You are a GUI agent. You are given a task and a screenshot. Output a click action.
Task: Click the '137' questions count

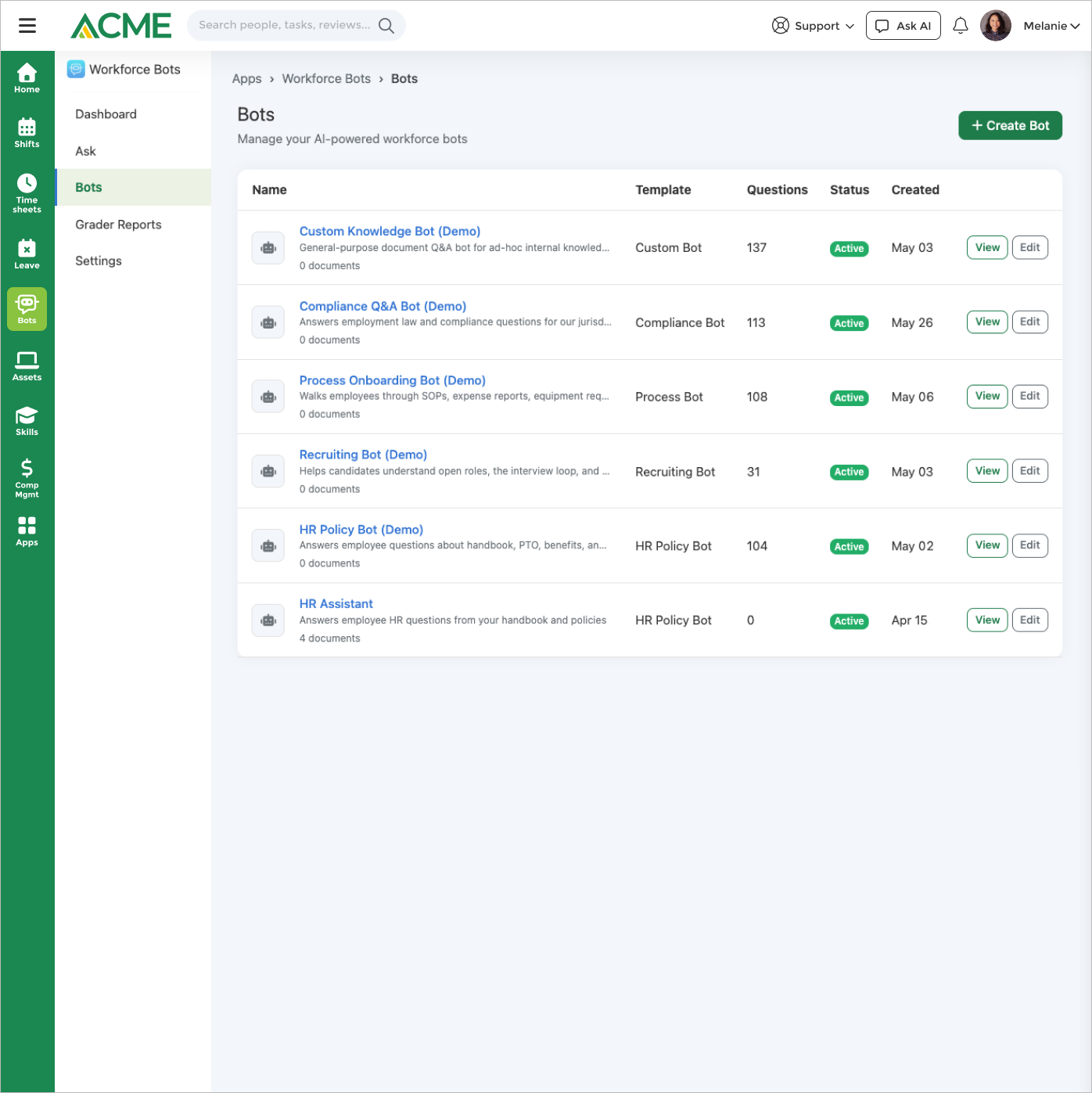pos(756,248)
